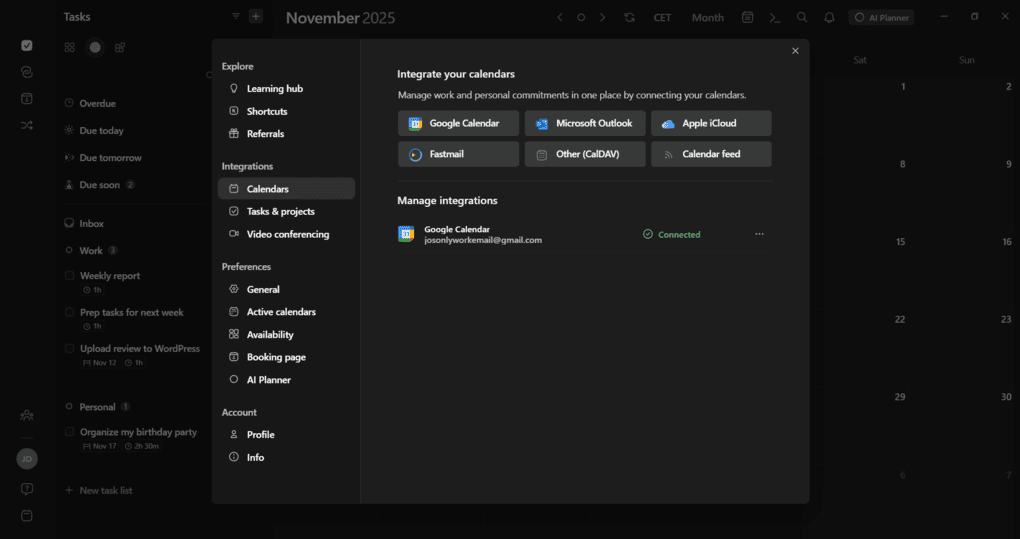Check off Weekly report task
This screenshot has width=1020, height=539.
tap(70, 276)
